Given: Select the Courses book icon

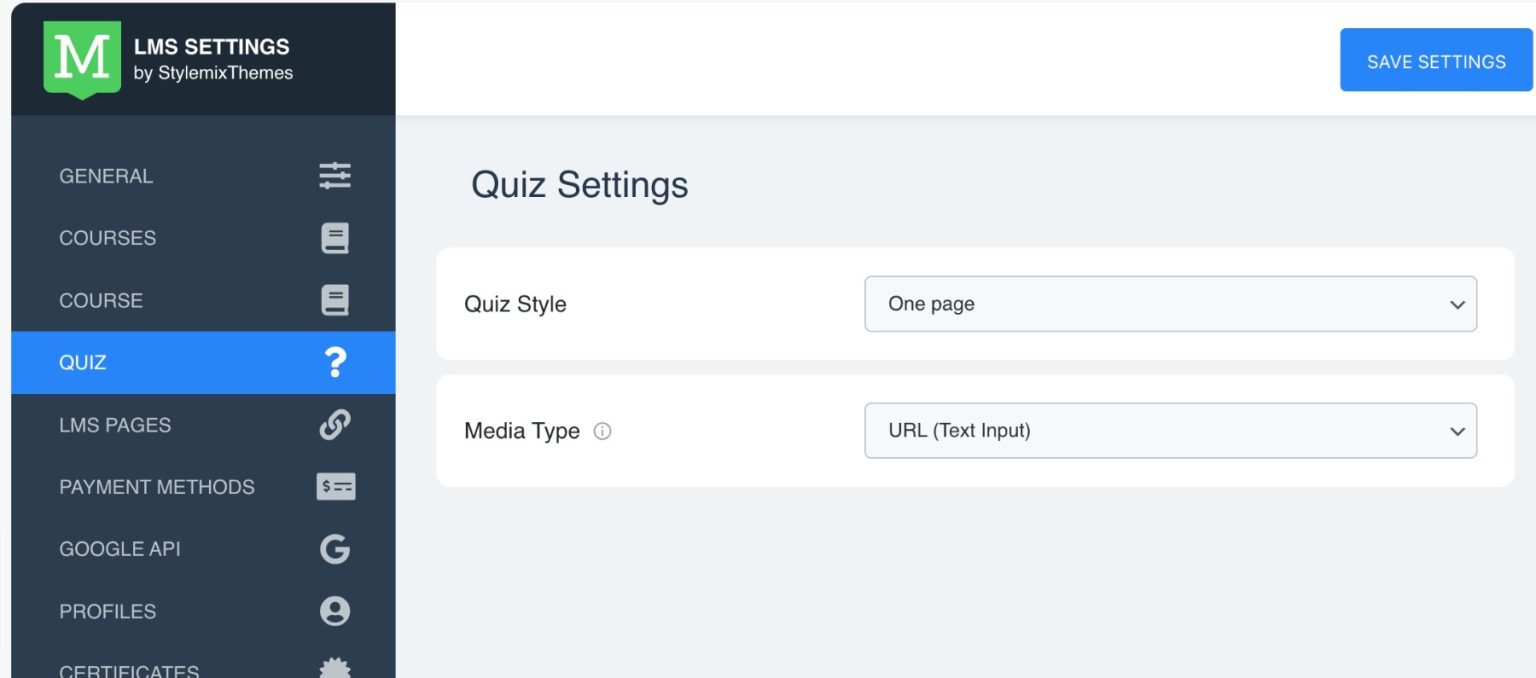Looking at the screenshot, I should [335, 238].
